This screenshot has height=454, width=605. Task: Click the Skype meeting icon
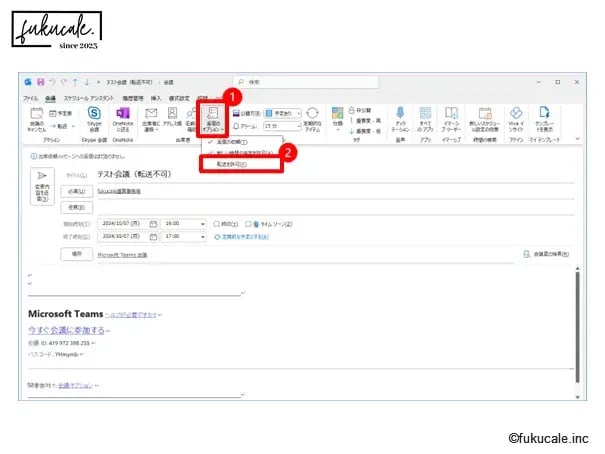coord(95,115)
